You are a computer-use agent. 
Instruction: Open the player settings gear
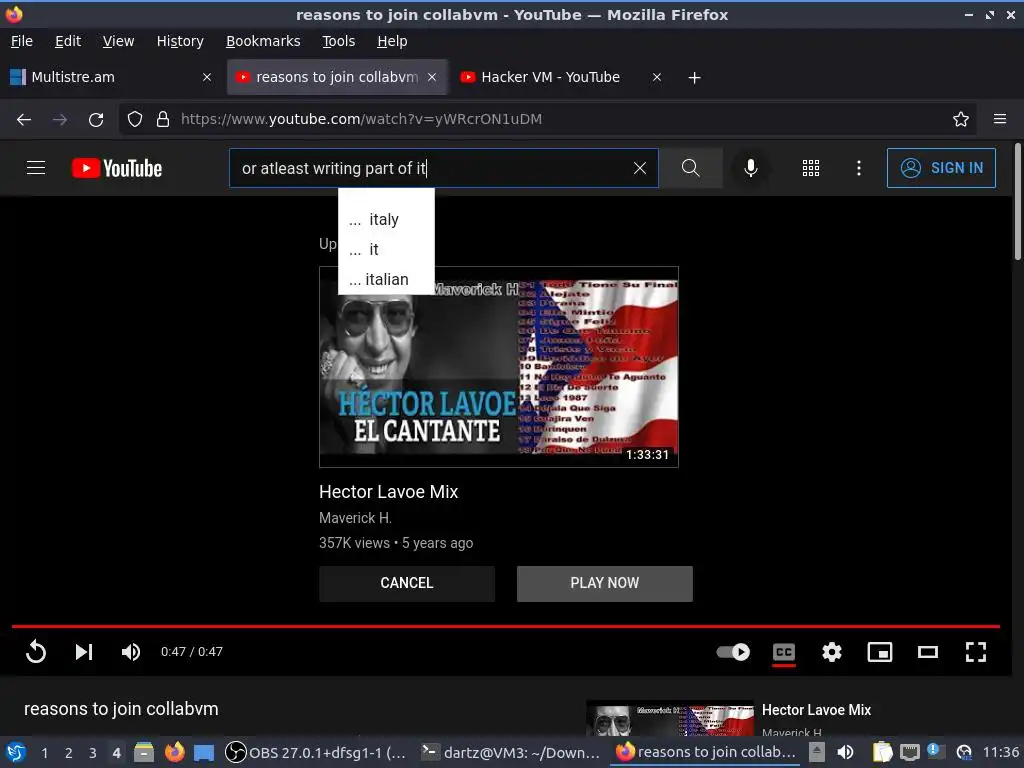(x=831, y=652)
